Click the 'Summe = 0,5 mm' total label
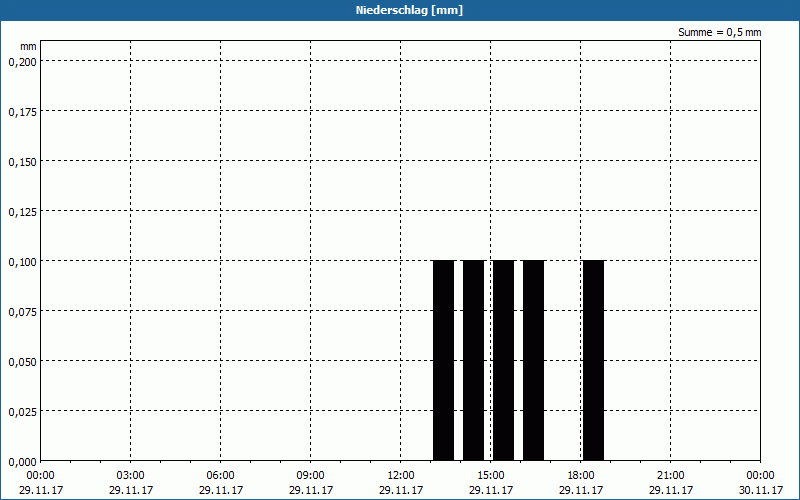 pyautogui.click(x=719, y=32)
